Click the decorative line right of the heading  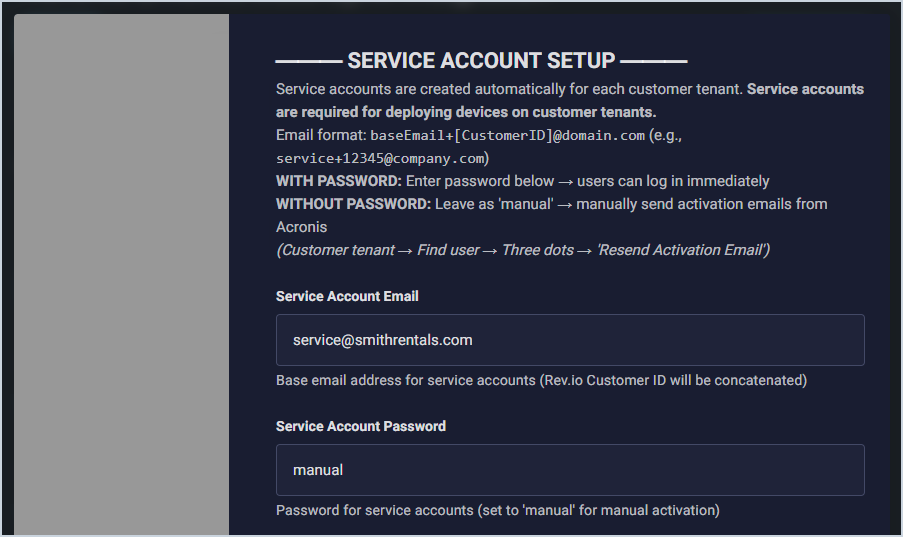(654, 62)
